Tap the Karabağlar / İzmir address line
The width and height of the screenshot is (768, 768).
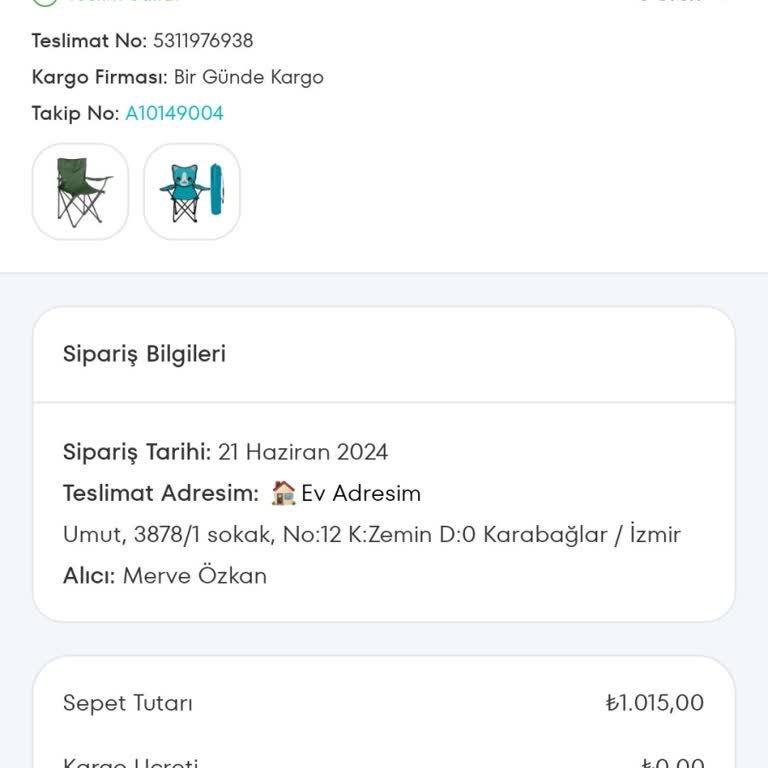tap(371, 534)
